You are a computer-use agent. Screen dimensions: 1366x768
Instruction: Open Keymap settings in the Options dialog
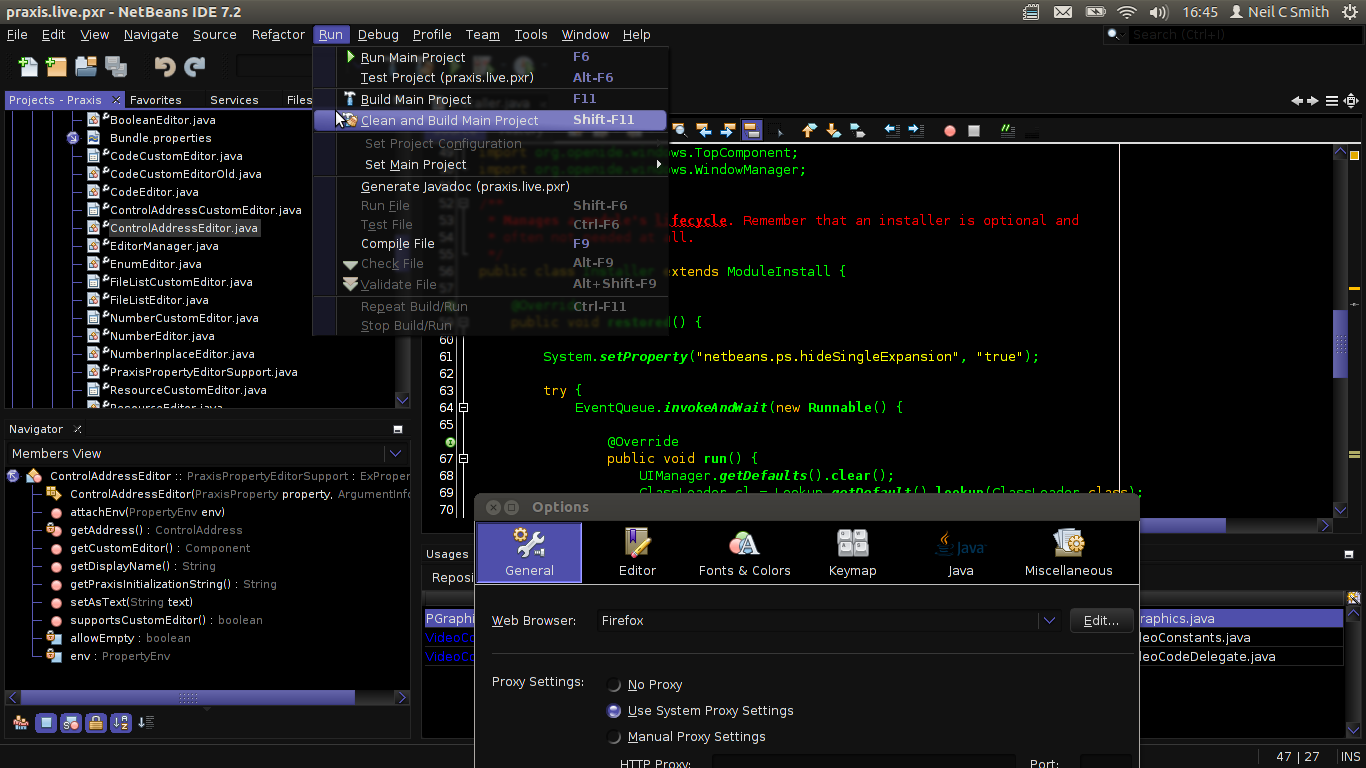[852, 553]
